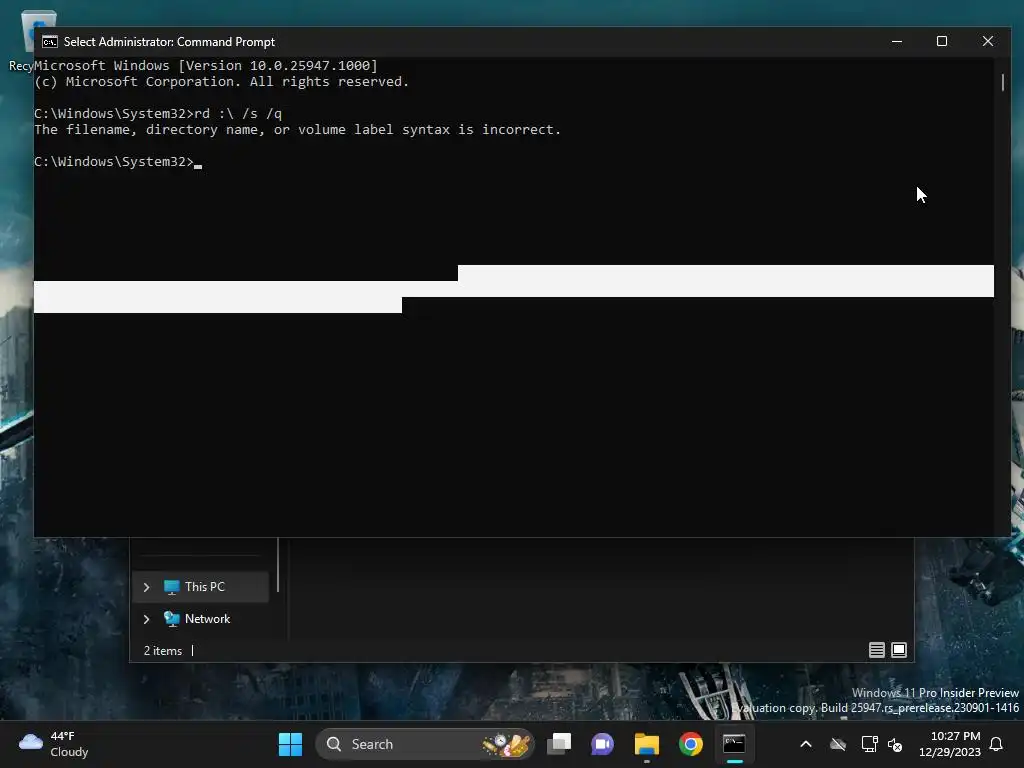
Task: Open File Explorer from the taskbar
Action: [647, 744]
